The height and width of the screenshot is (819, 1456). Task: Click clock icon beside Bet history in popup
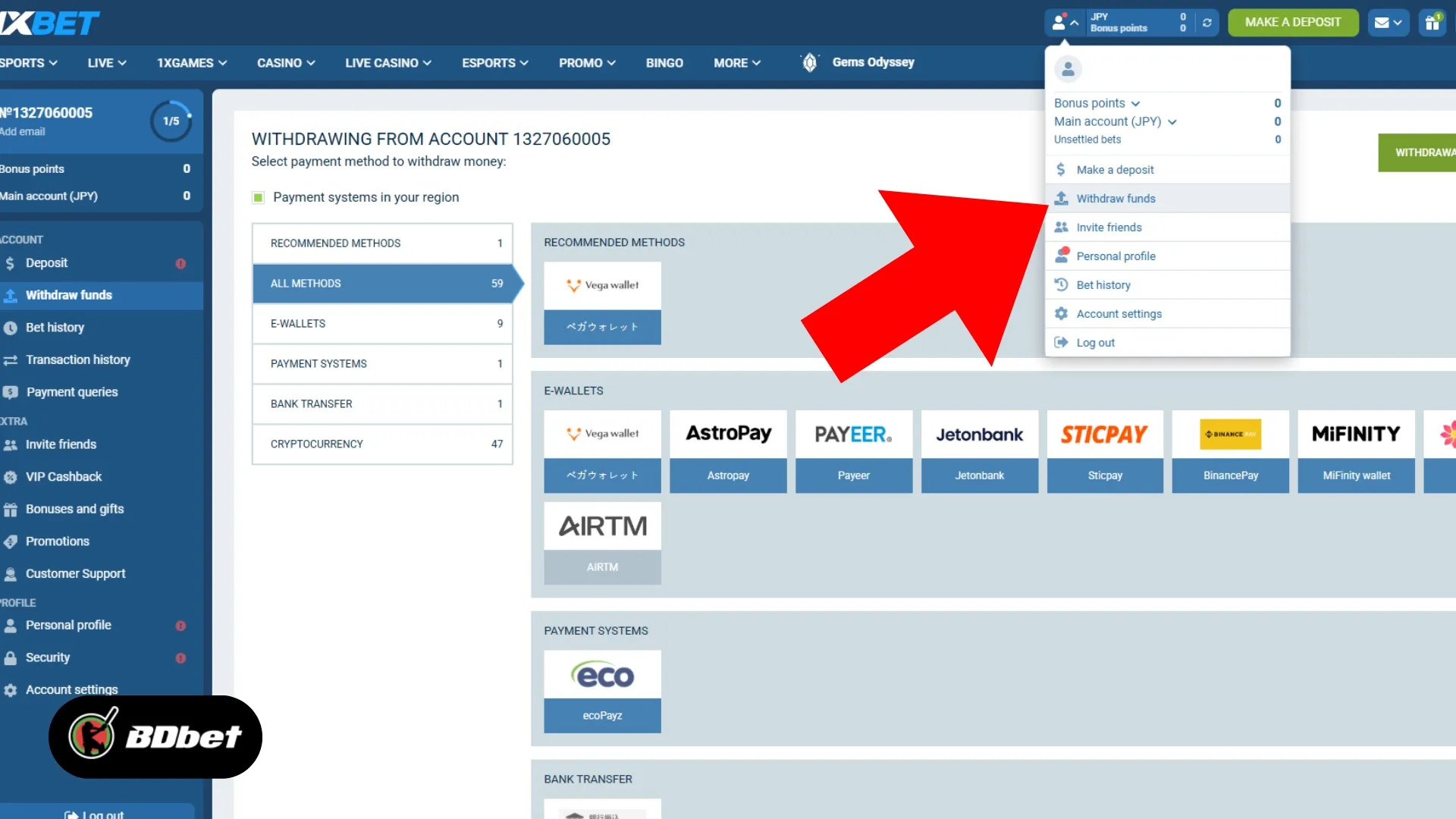1061,284
